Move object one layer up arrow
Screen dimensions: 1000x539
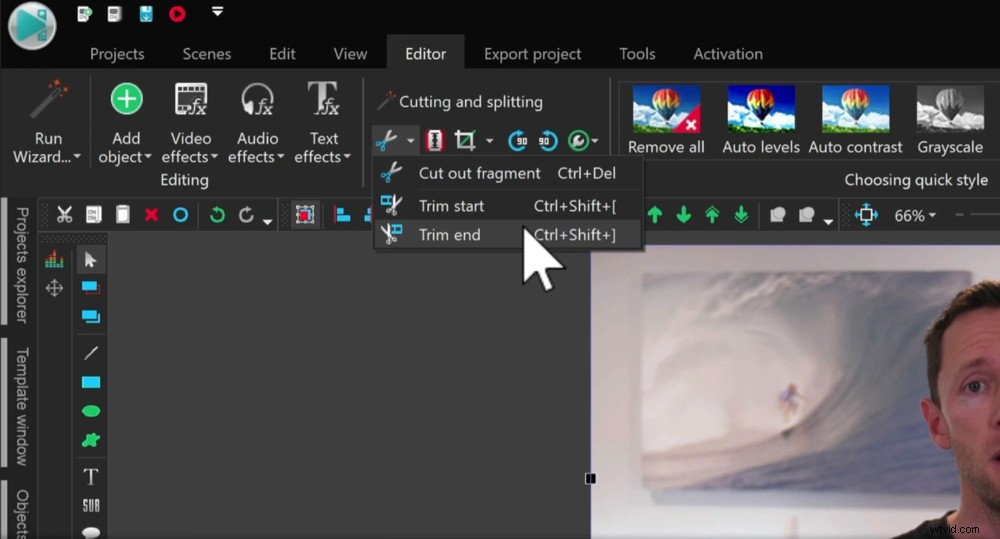655,215
